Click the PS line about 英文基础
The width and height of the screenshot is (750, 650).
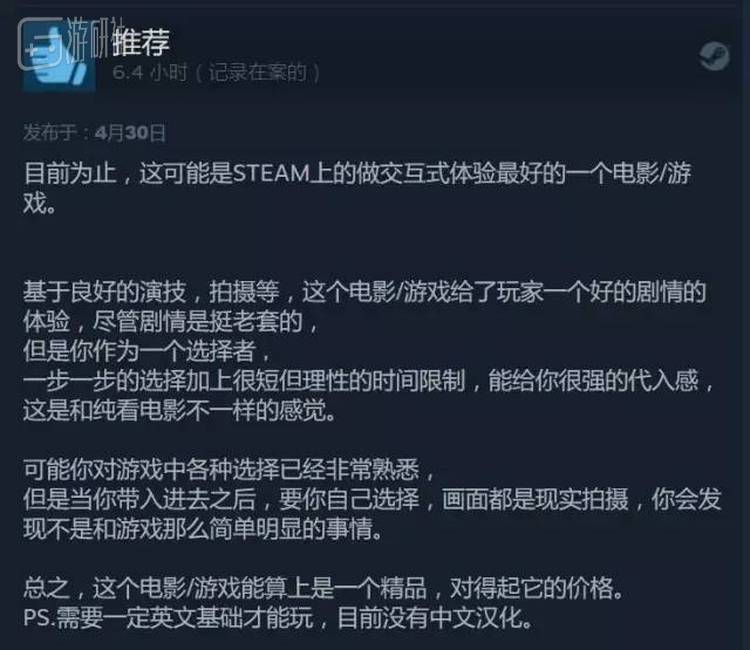click(278, 618)
